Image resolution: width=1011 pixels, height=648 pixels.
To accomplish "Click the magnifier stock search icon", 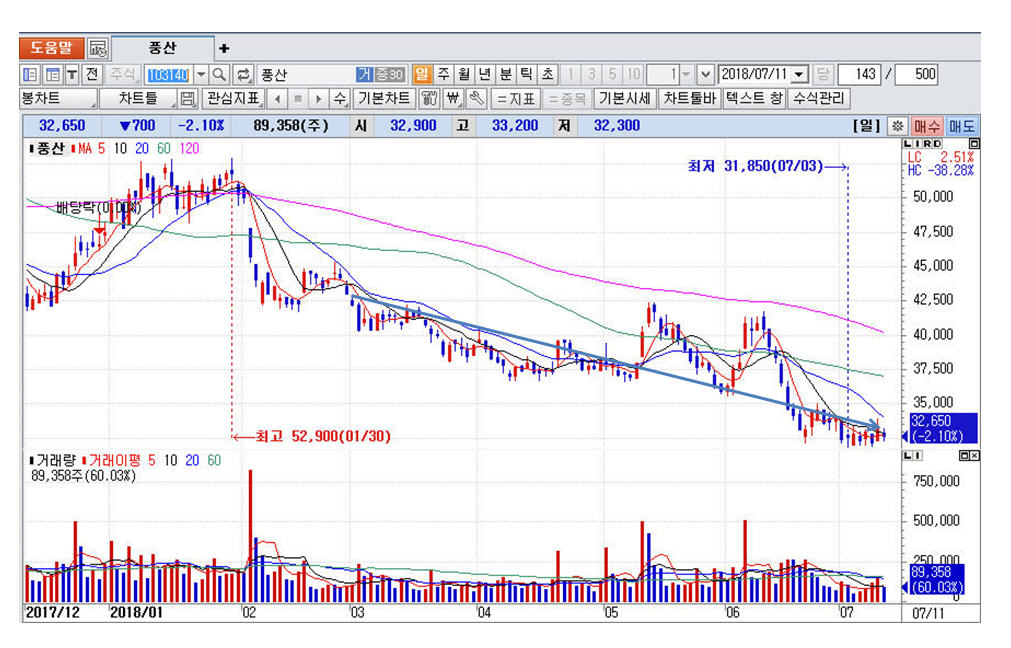I will tap(219, 75).
